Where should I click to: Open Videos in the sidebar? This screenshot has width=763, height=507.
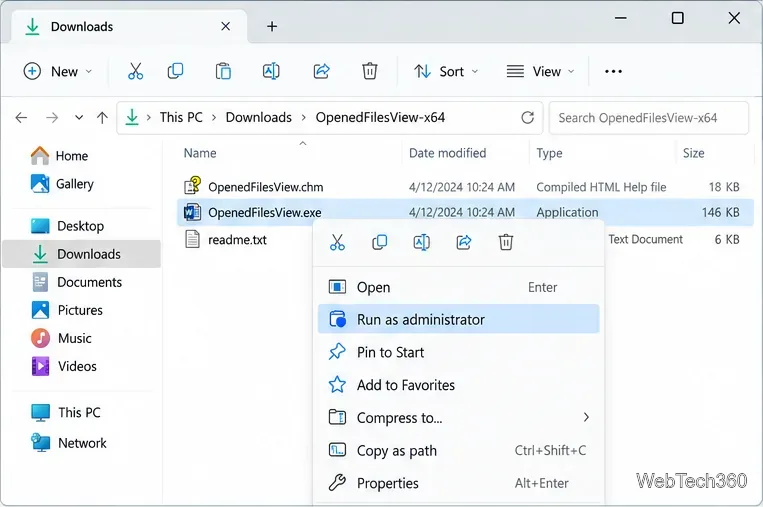tap(64, 366)
